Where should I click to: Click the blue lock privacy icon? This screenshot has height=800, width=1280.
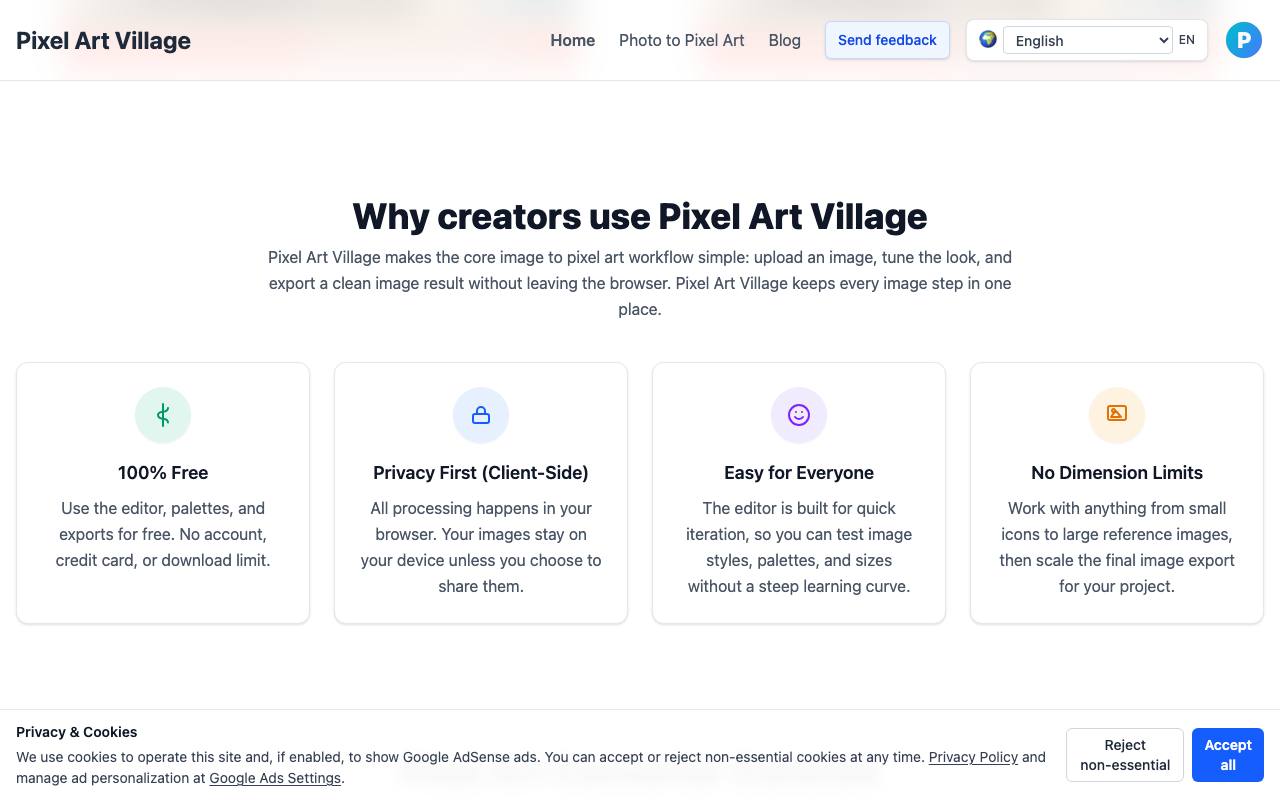pos(481,415)
